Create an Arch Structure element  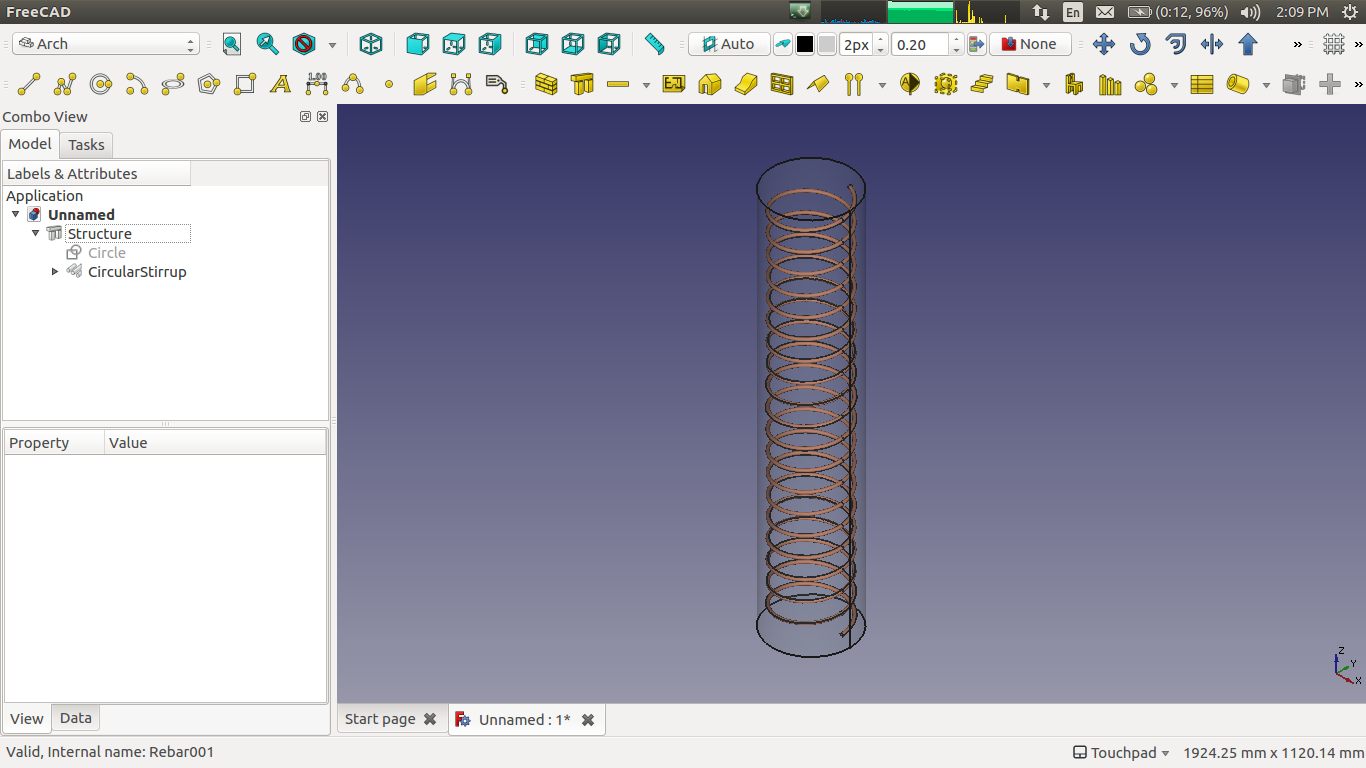click(582, 84)
